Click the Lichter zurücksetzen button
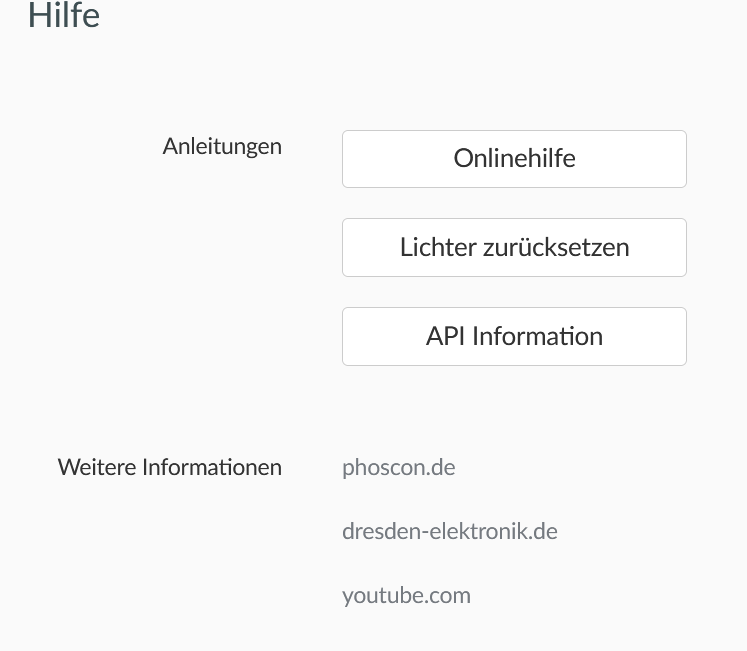 point(514,247)
